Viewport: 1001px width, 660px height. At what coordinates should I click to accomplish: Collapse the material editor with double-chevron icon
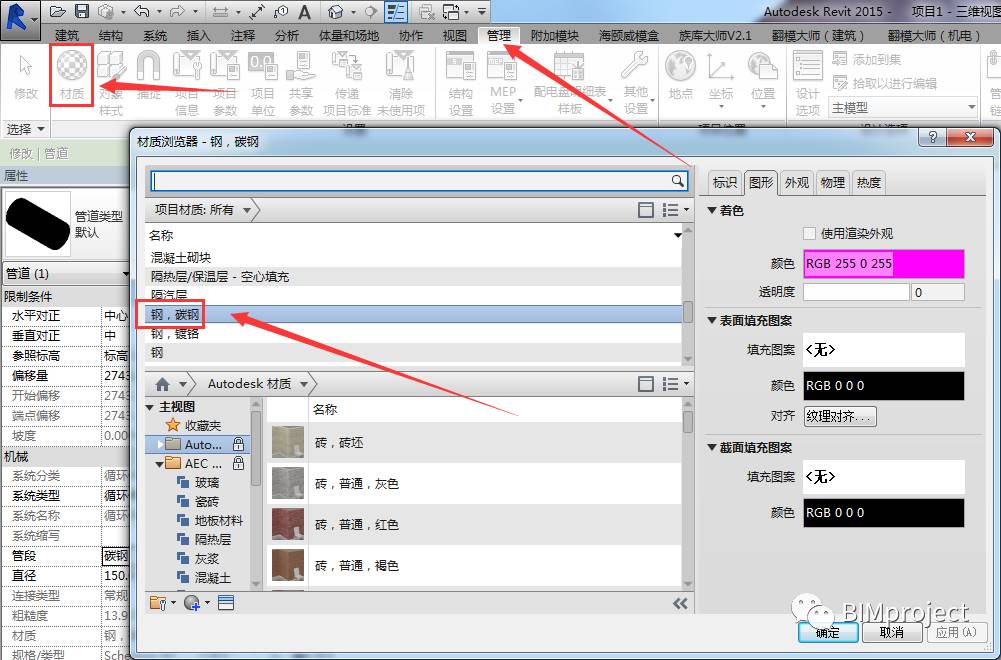point(680,603)
